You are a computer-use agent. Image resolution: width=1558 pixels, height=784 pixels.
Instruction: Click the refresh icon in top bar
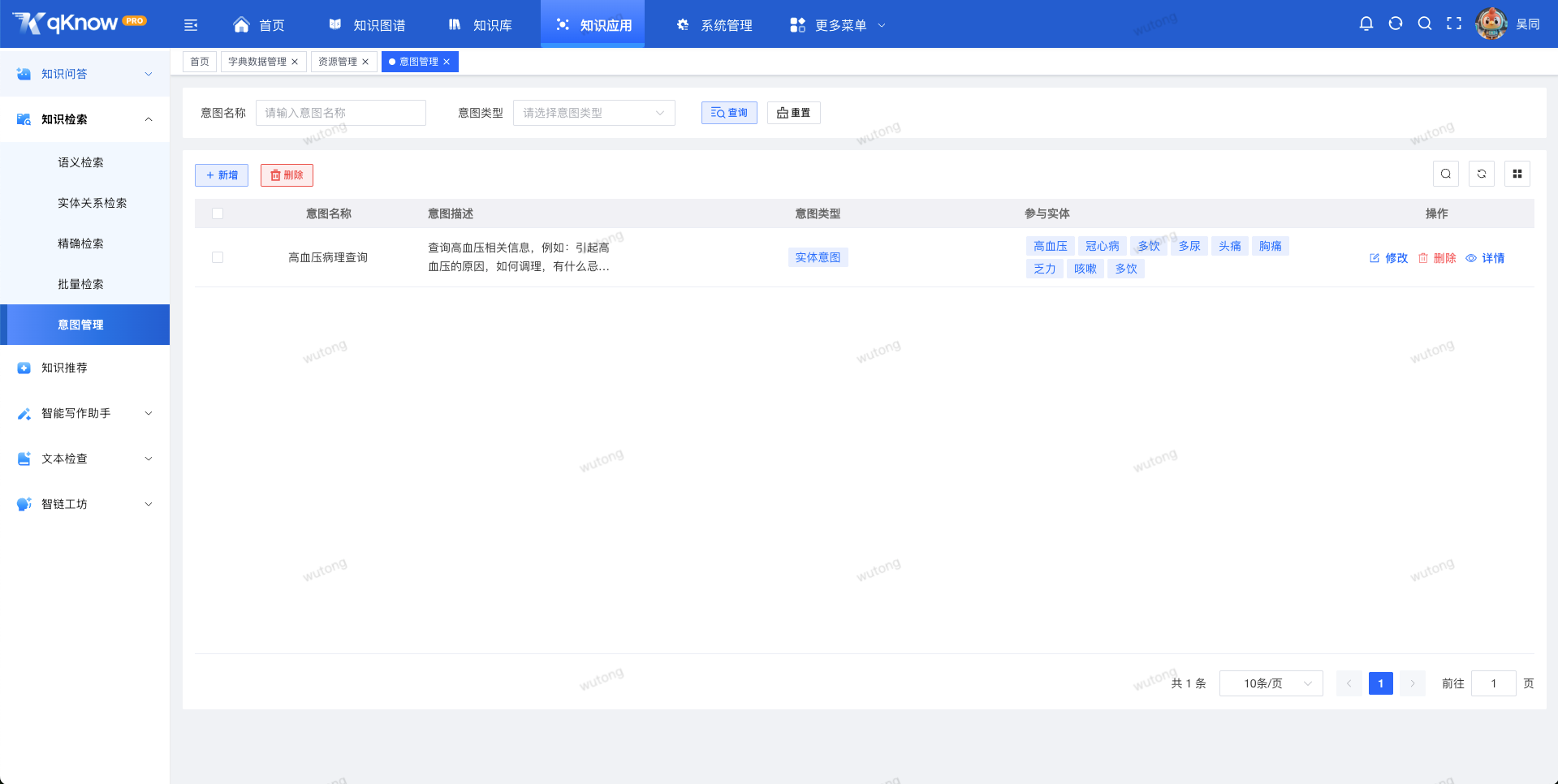[x=1396, y=24]
